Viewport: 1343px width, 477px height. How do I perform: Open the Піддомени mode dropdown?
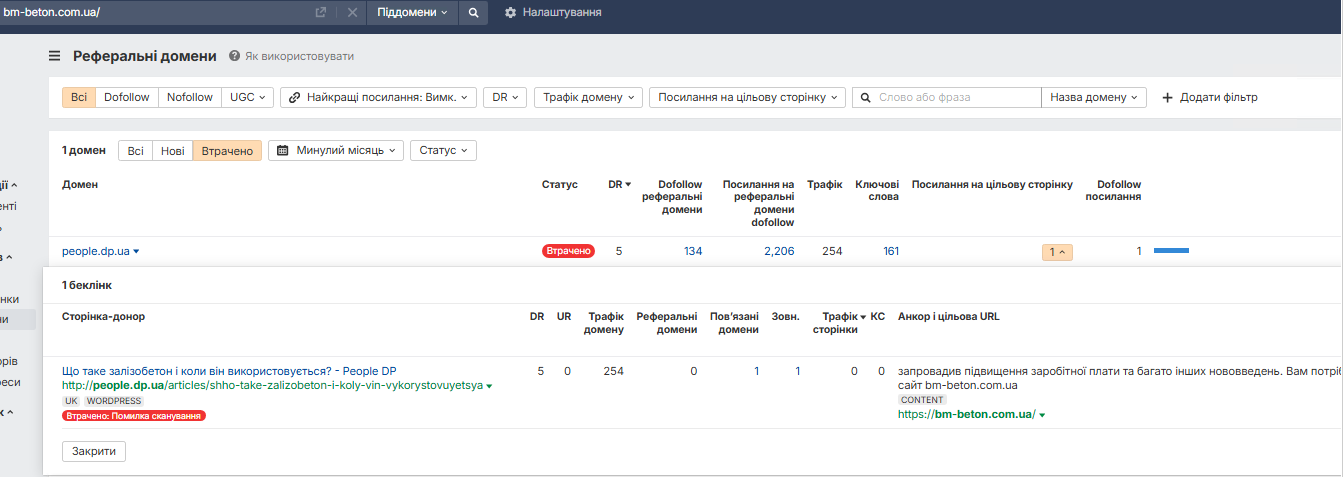(413, 12)
